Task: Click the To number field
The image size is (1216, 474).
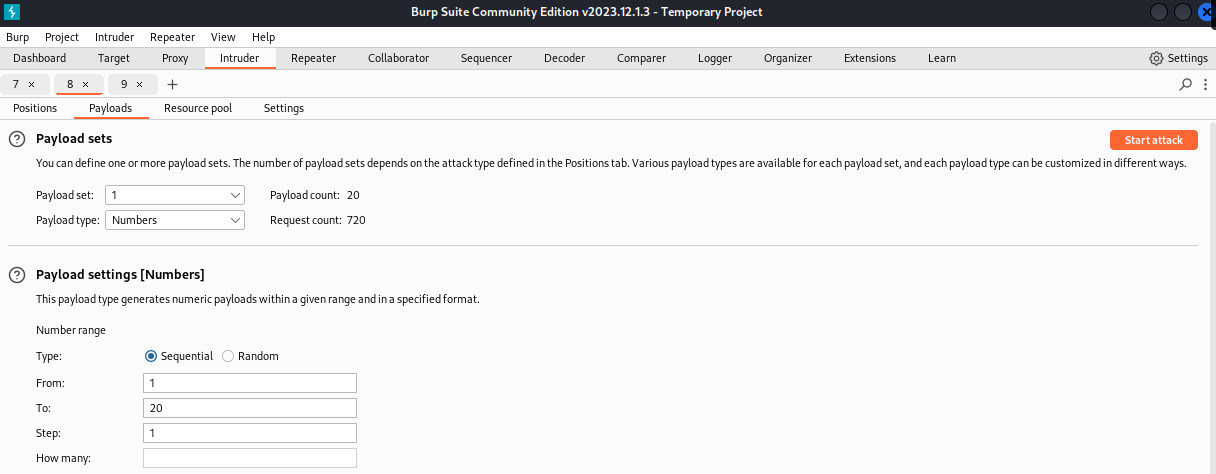Action: 250,408
